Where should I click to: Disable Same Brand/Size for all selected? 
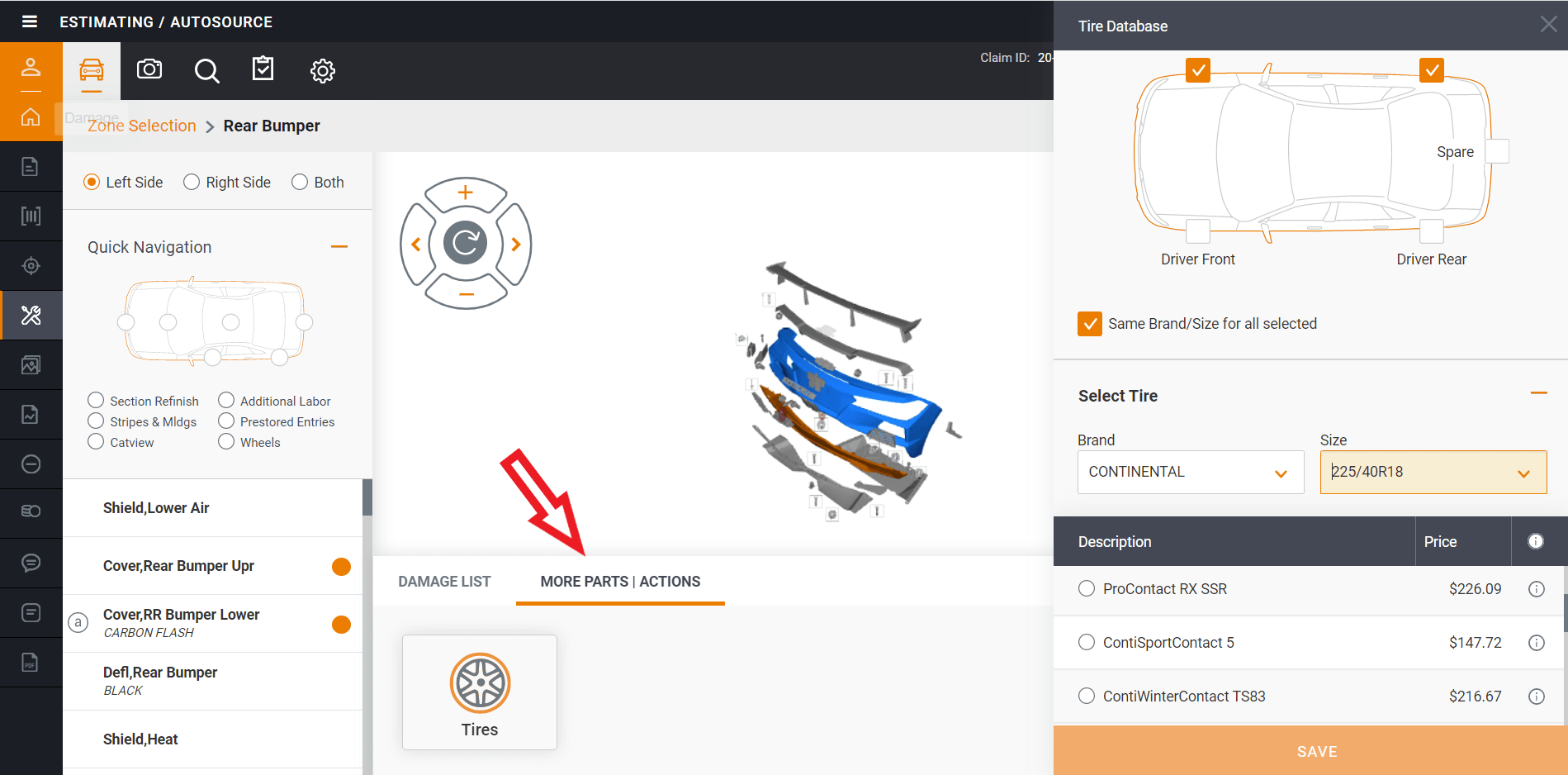(1089, 323)
